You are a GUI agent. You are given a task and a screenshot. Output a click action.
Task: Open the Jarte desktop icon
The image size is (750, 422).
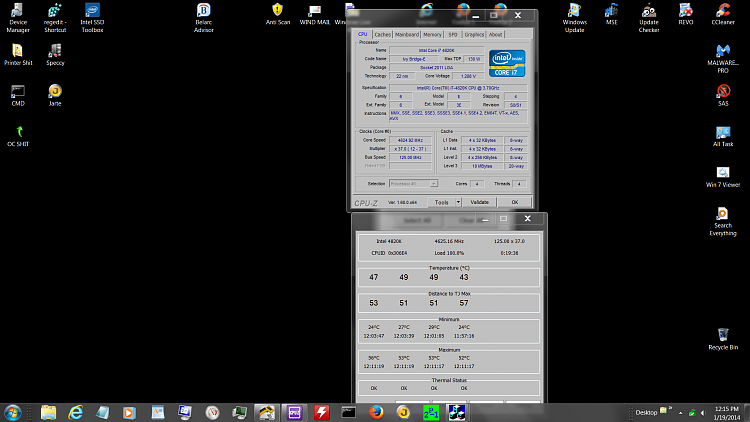55,95
